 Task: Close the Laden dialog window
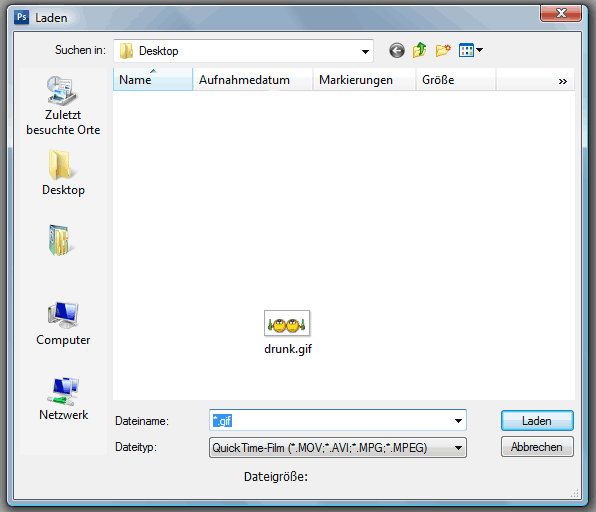point(561,13)
